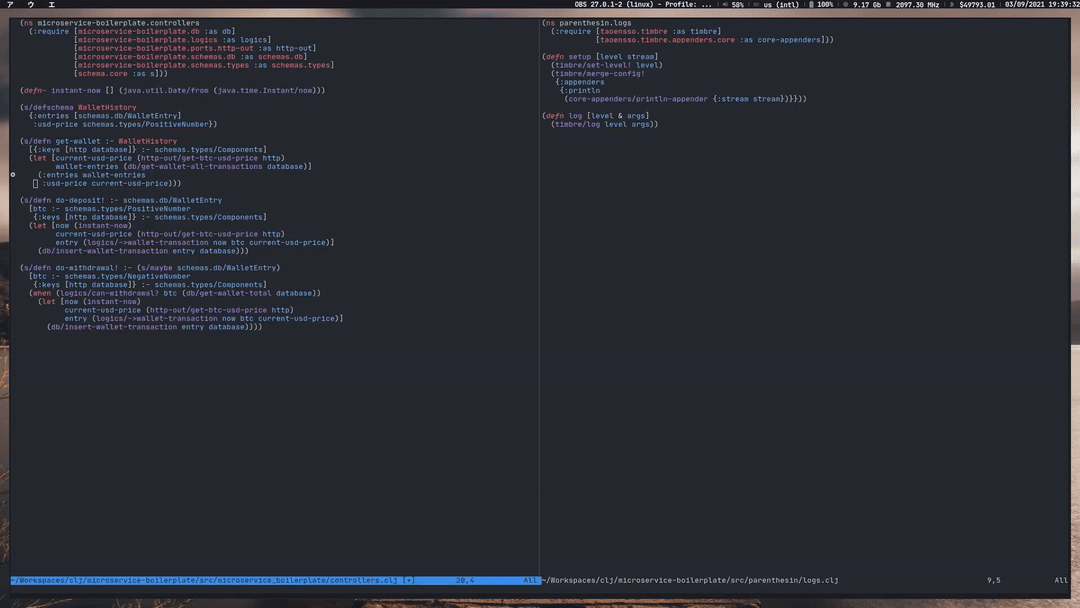Viewport: 1080px width, 608px height.
Task: Click 'microservice-boilerplate.ports.http-out' require entry
Action: [165, 48]
